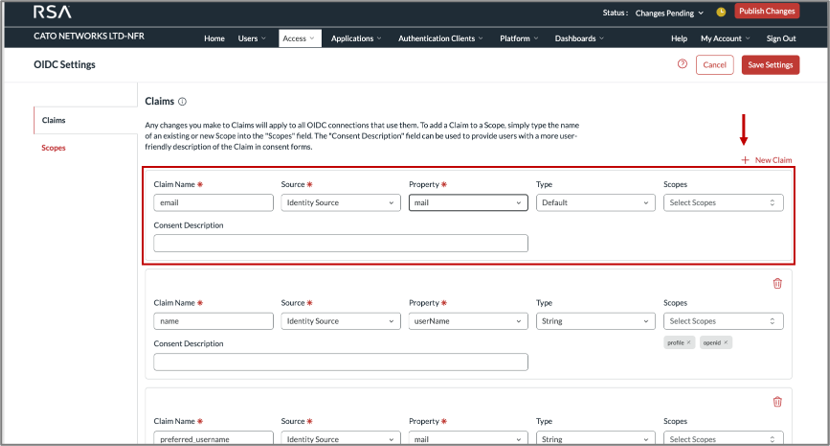This screenshot has height=446, width=830.
Task: Open Select Scopes for preferred_username claim
Action: pyautogui.click(x=723, y=438)
